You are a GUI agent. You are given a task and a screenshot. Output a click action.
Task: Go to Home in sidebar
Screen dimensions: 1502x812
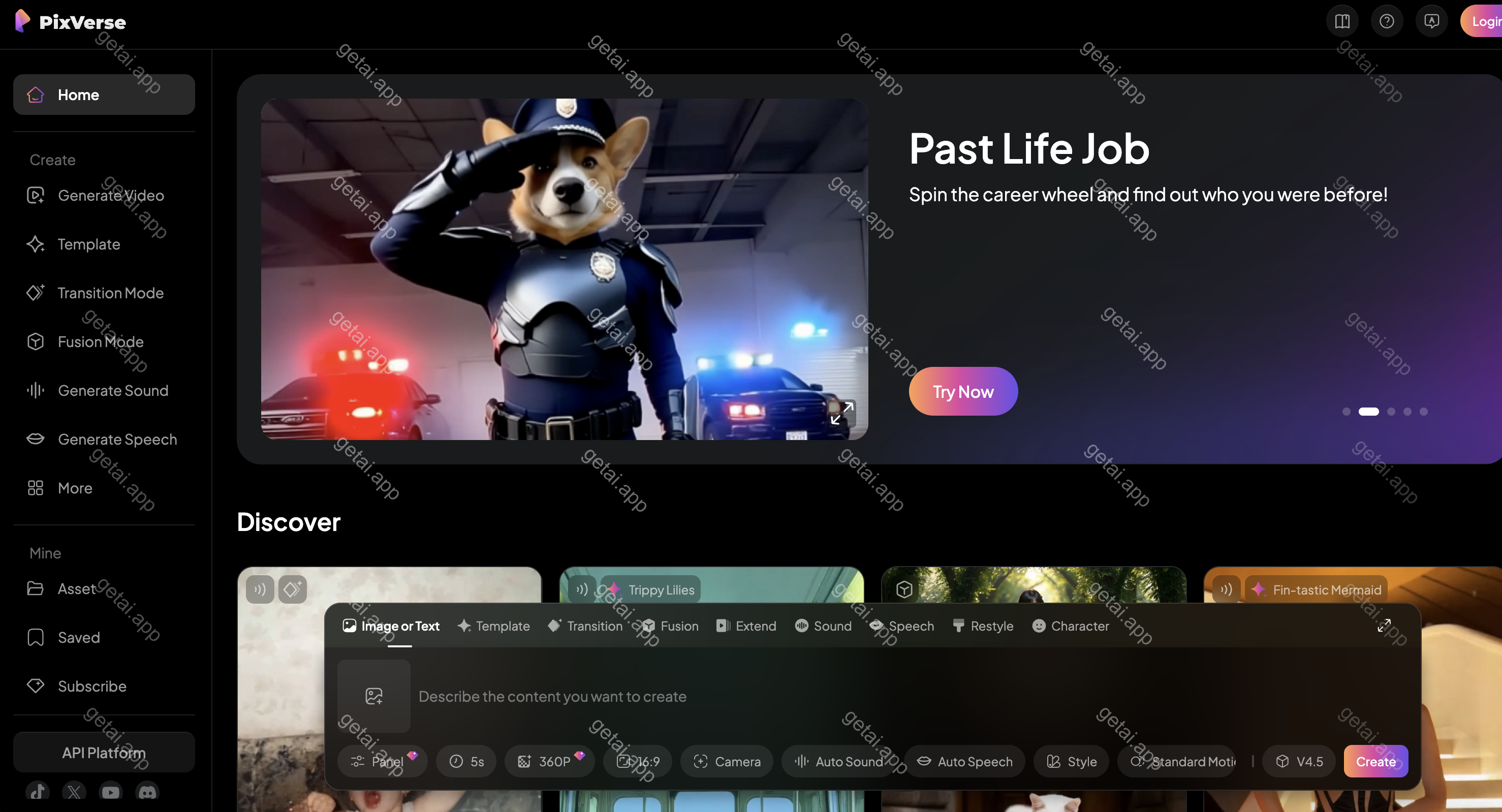pos(104,95)
